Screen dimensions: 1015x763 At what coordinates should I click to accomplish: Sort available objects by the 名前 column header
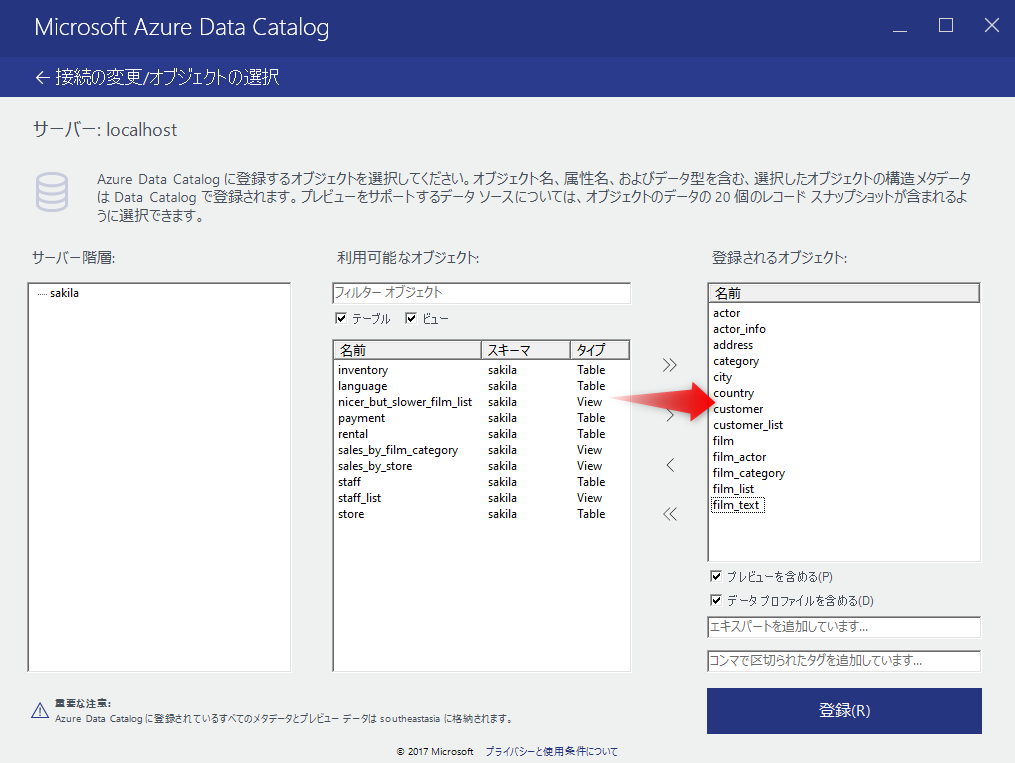[407, 350]
